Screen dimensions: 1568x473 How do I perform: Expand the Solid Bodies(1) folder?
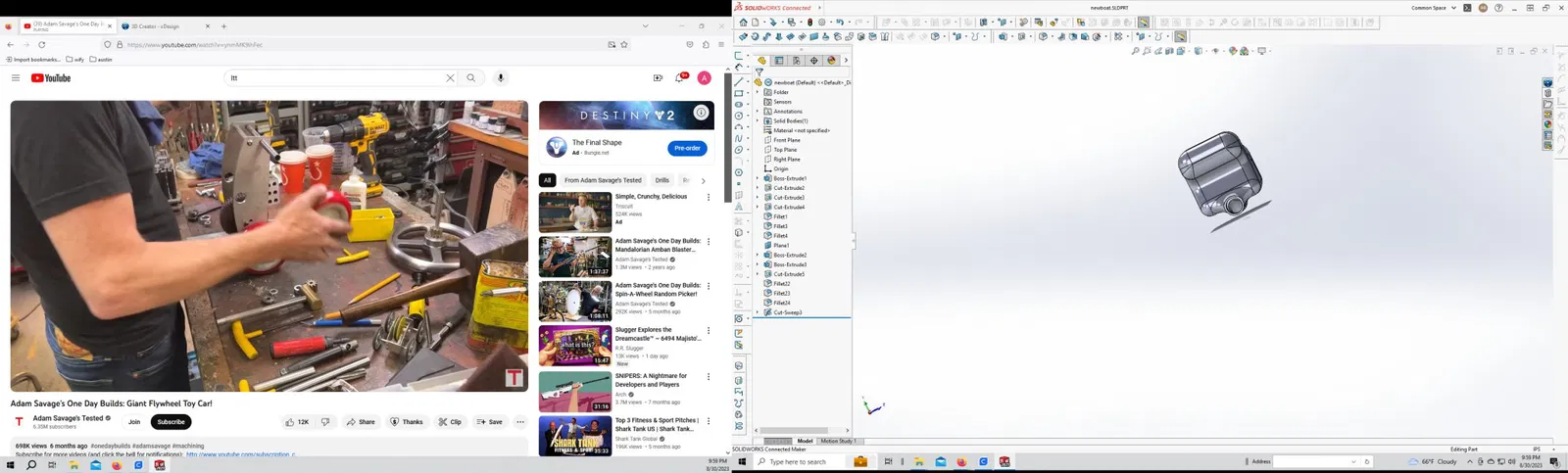(758, 121)
